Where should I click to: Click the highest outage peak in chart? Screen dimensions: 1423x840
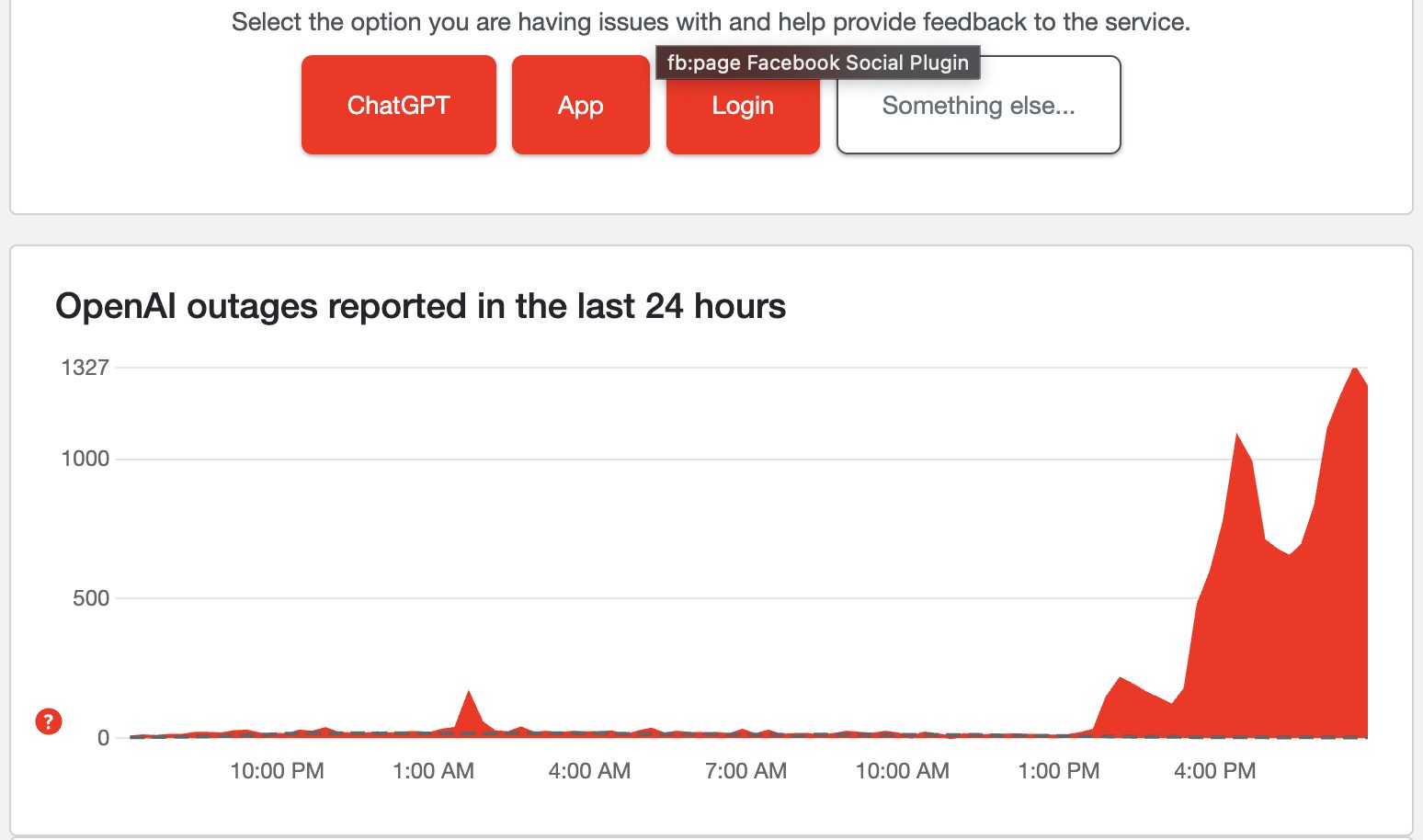pyautogui.click(x=1354, y=369)
